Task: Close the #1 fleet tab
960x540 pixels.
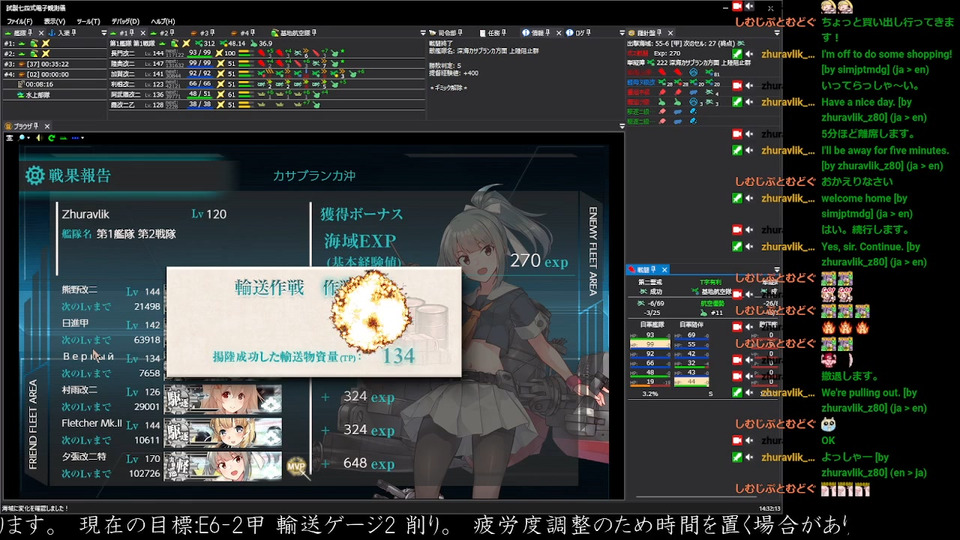Action: (143, 33)
